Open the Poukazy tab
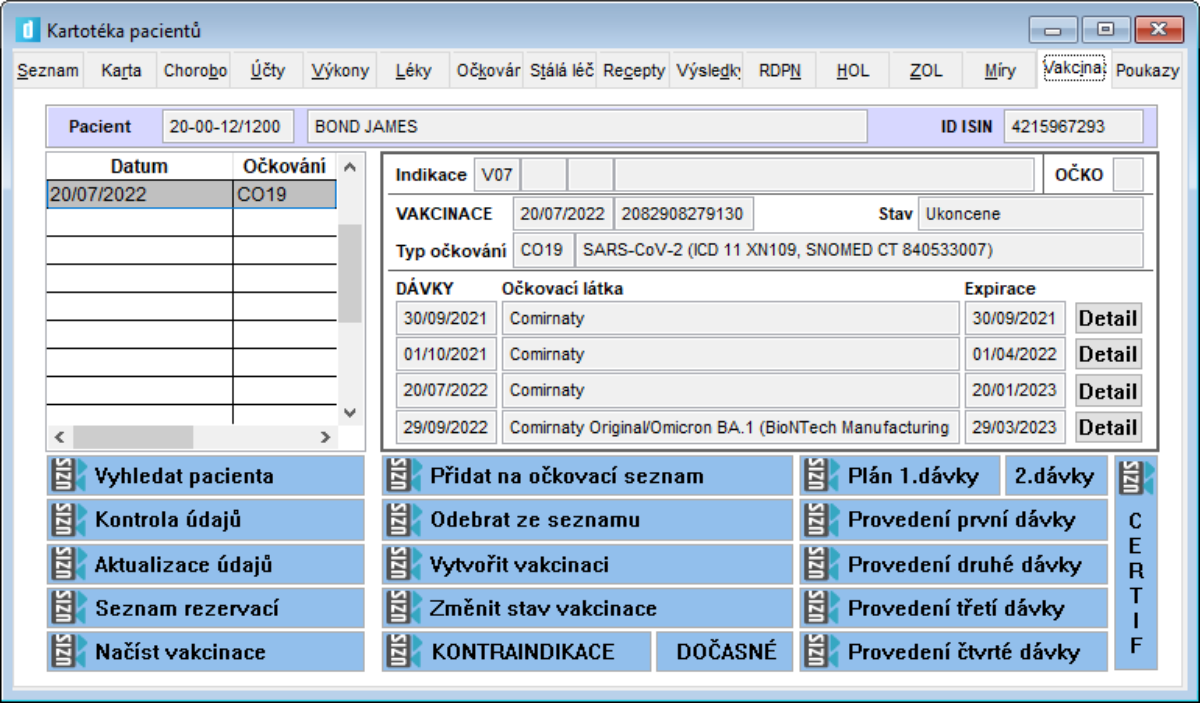Image resolution: width=1200 pixels, height=703 pixels. (x=1147, y=71)
